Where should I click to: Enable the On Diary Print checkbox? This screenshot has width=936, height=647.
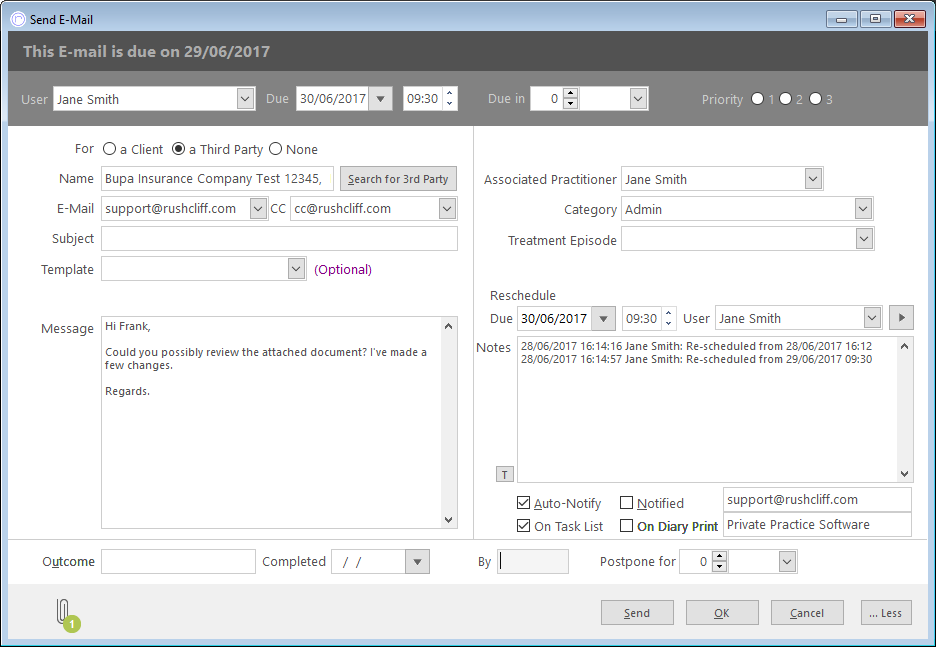[x=626, y=526]
